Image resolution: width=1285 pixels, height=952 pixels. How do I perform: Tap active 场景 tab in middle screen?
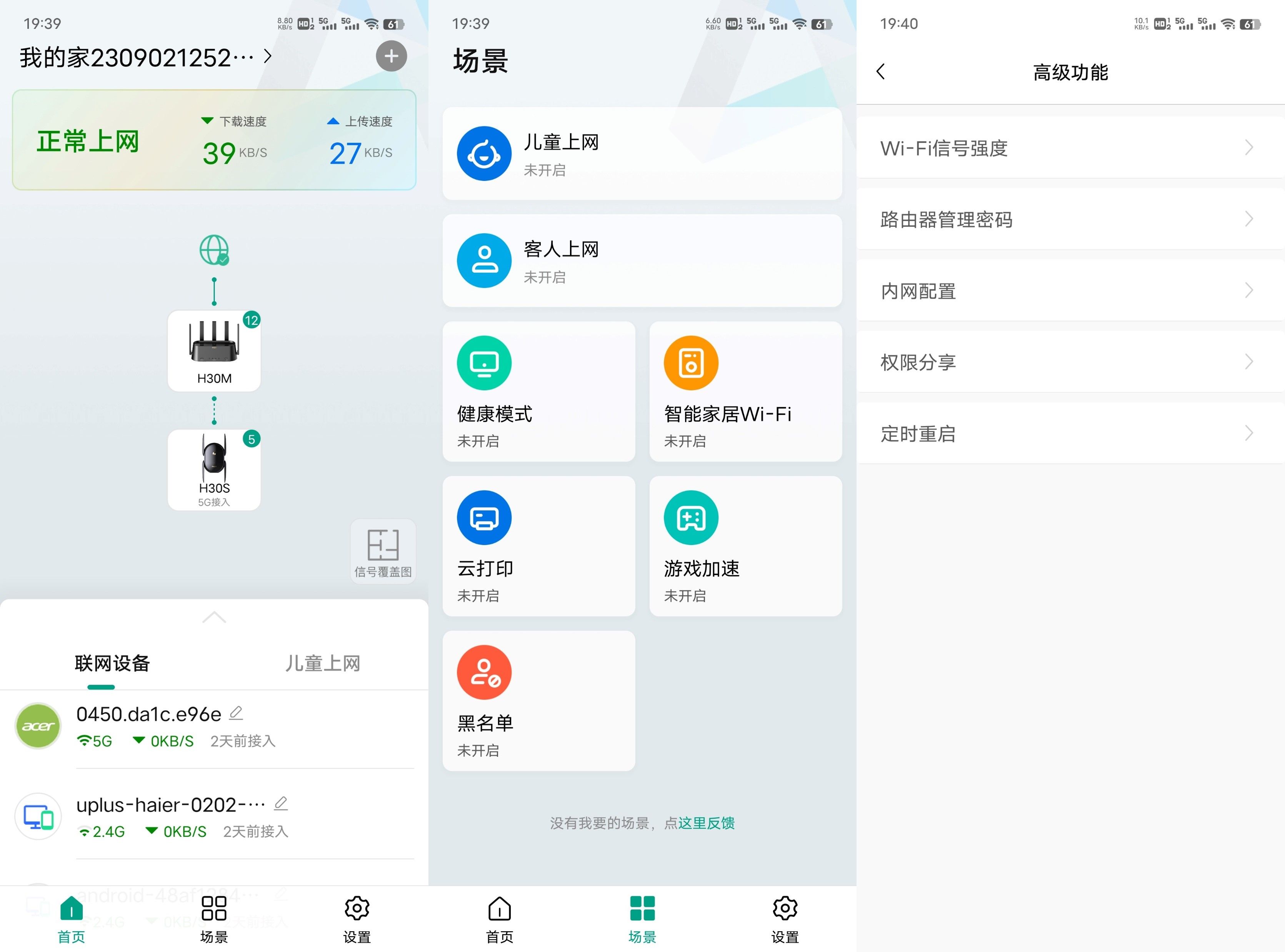(x=642, y=919)
